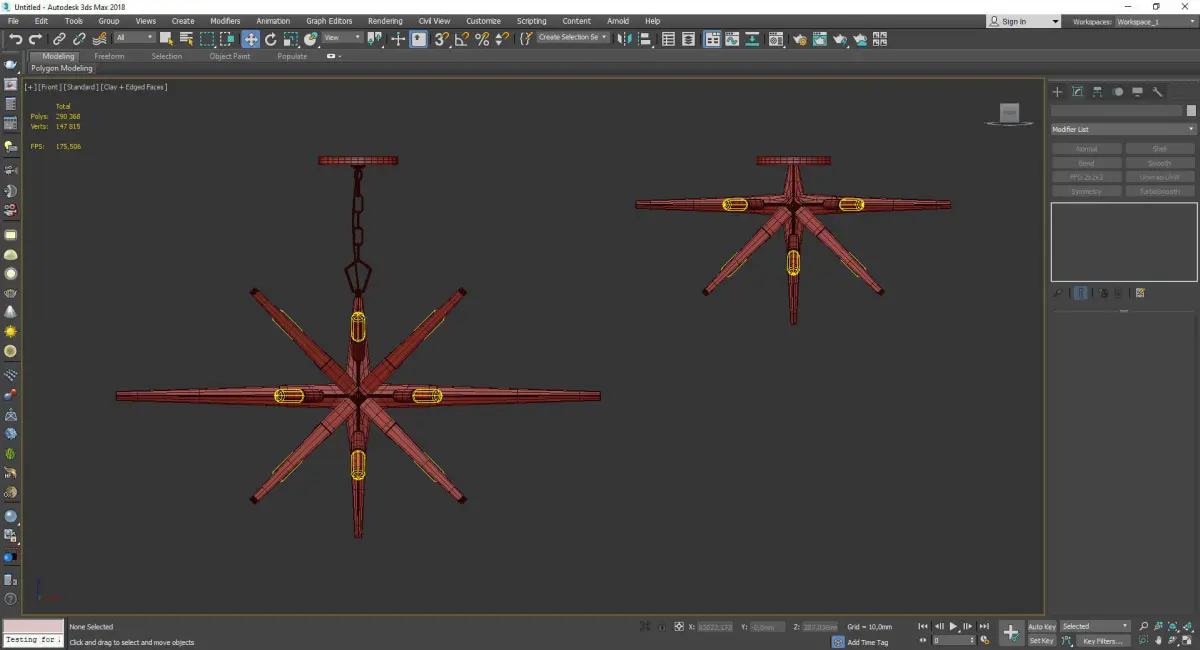This screenshot has width=1200, height=650.
Task: Open the reference coordinate system View dropdown
Action: click(x=343, y=38)
